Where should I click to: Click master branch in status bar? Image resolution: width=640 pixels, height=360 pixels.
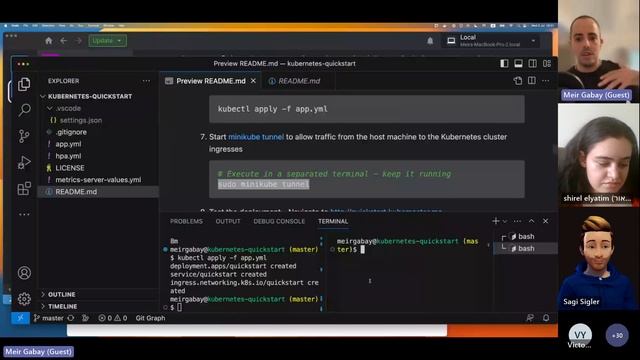click(x=49, y=318)
